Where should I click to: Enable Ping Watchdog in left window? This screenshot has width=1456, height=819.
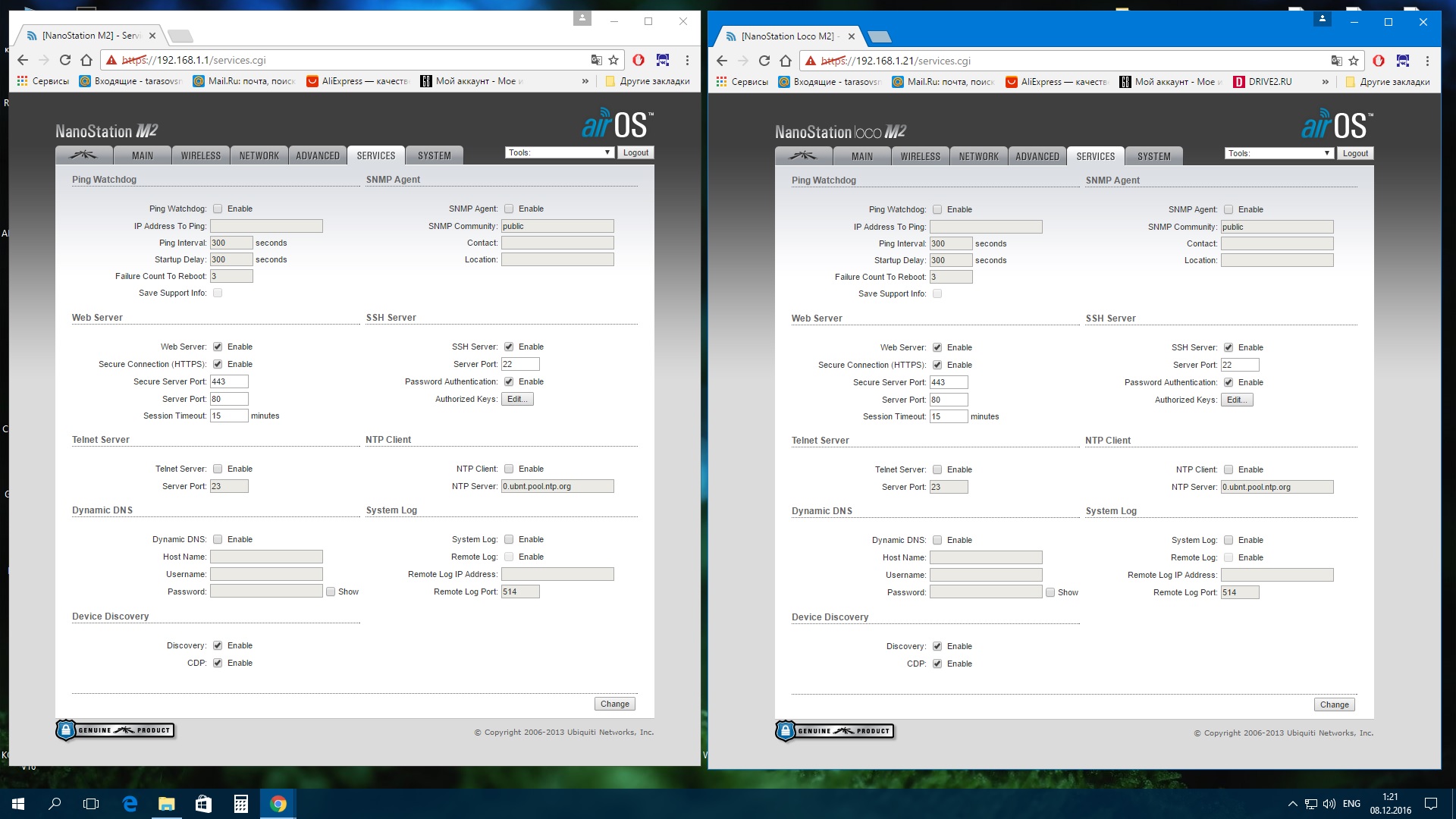(x=218, y=209)
